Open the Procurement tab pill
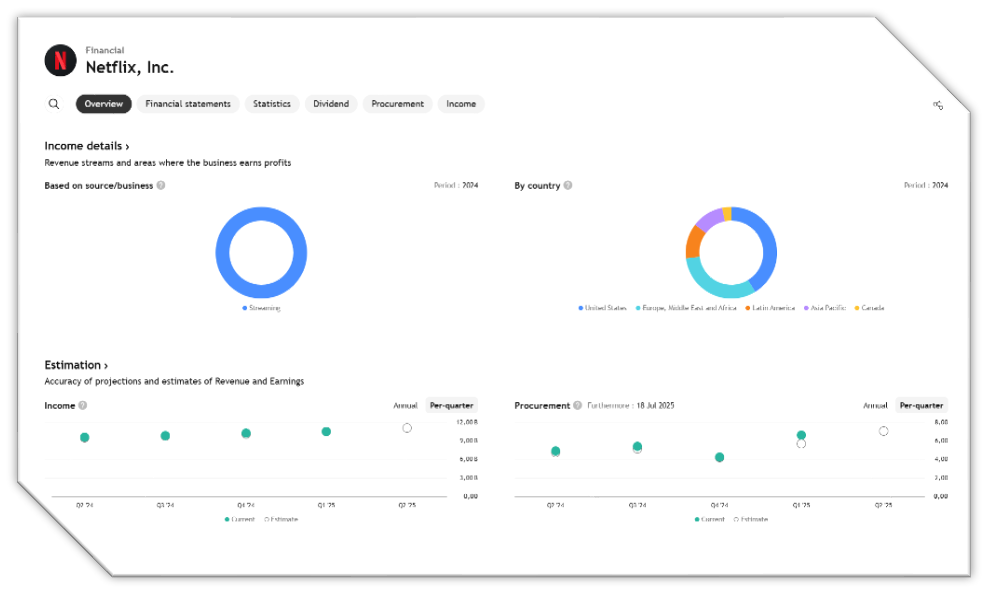Viewport: 988px width, 594px height. point(398,104)
